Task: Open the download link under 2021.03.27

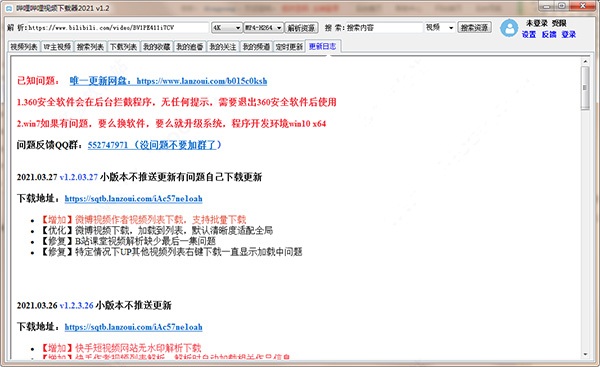Action: (x=134, y=199)
